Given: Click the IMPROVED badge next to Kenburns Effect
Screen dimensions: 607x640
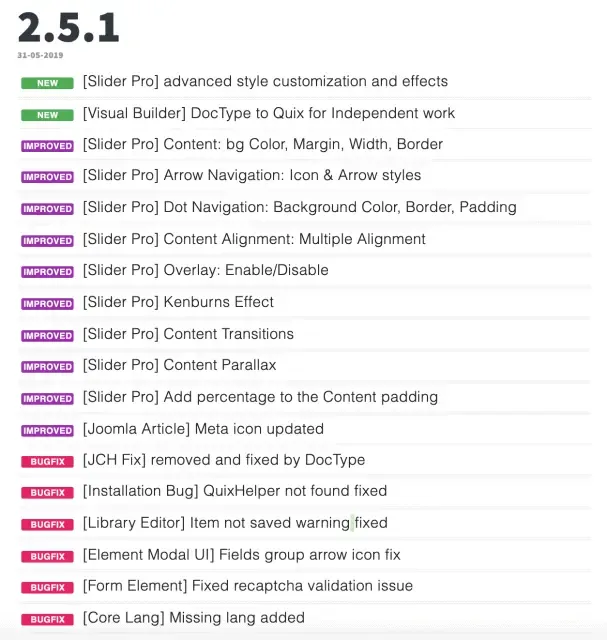Looking at the screenshot, I should [x=47, y=304].
